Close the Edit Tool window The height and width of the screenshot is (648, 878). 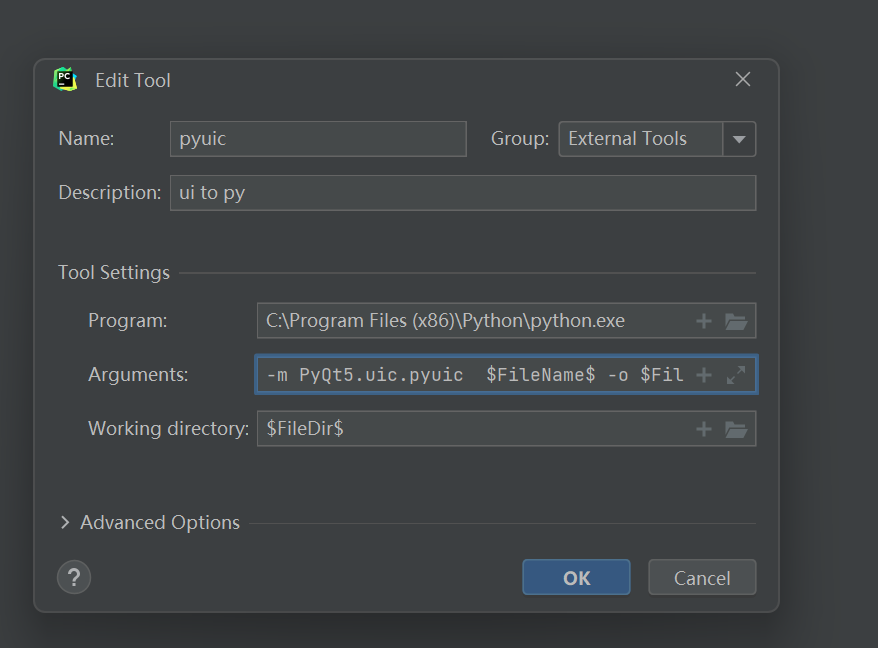pyautogui.click(x=743, y=78)
